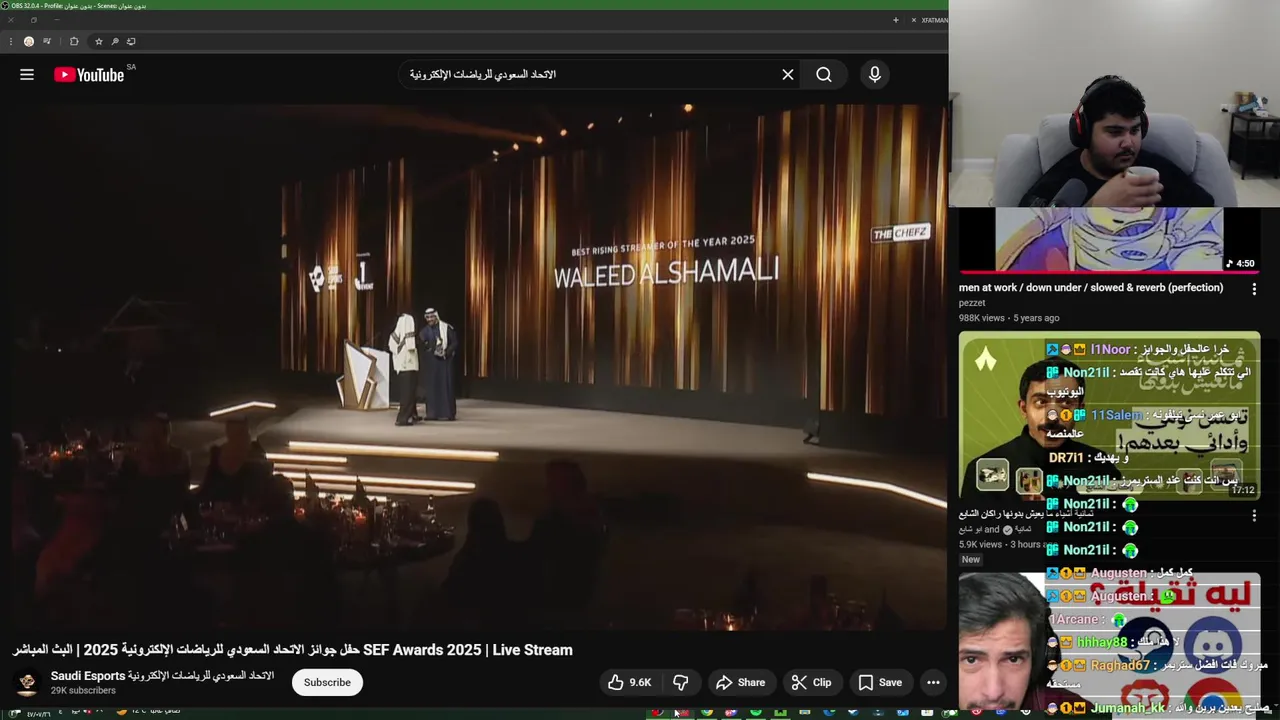This screenshot has height=720, width=1280.
Task: Go to YouTube home via logo
Action: pyautogui.click(x=89, y=75)
